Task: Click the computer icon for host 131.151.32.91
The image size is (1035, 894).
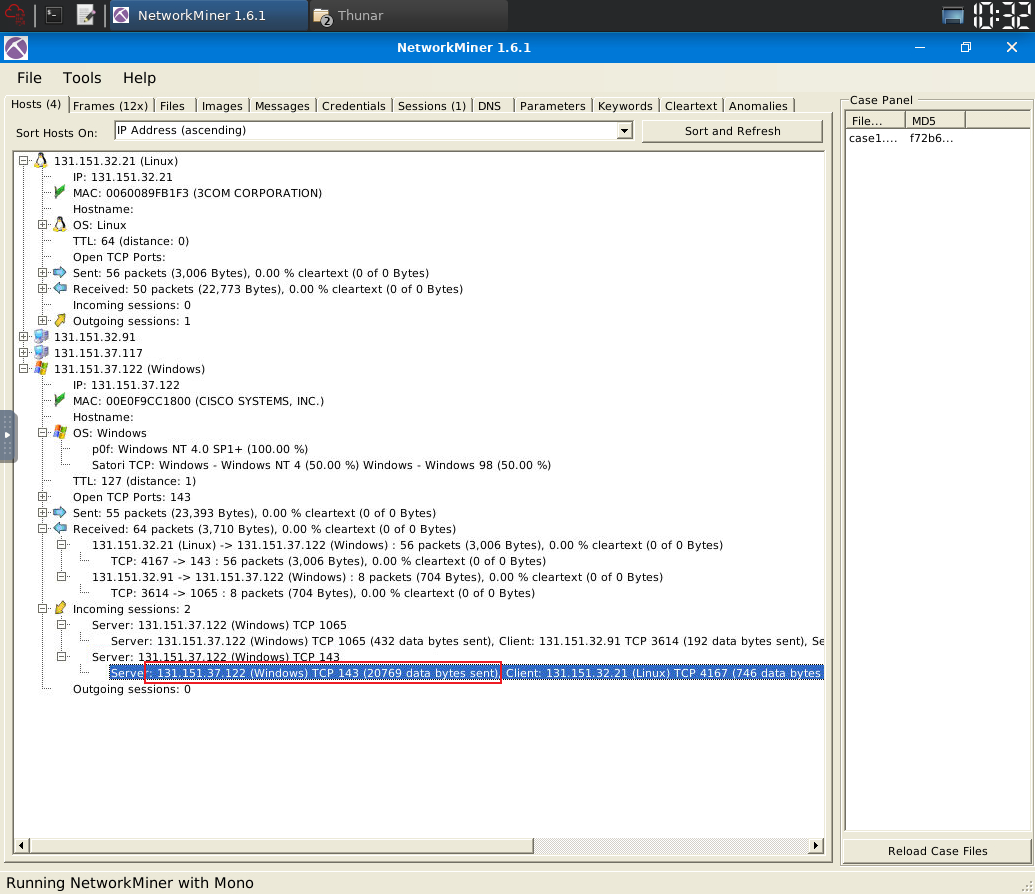Action: coord(41,337)
